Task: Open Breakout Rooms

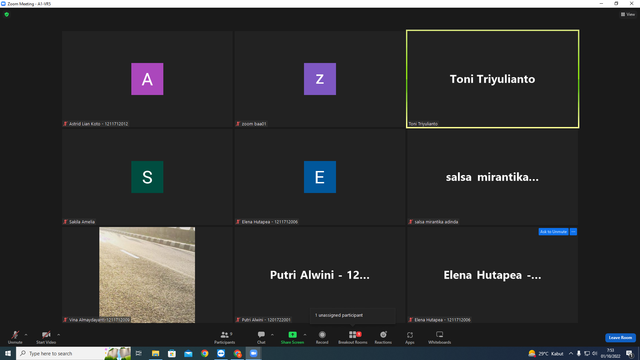Action: coord(353,337)
